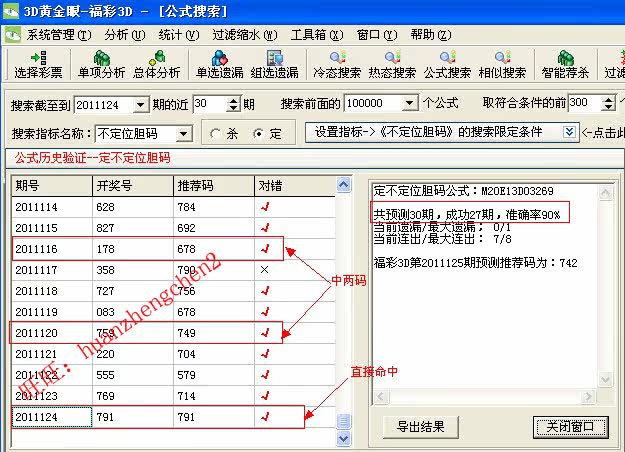Click the 30 periods input field

(x=210, y=104)
